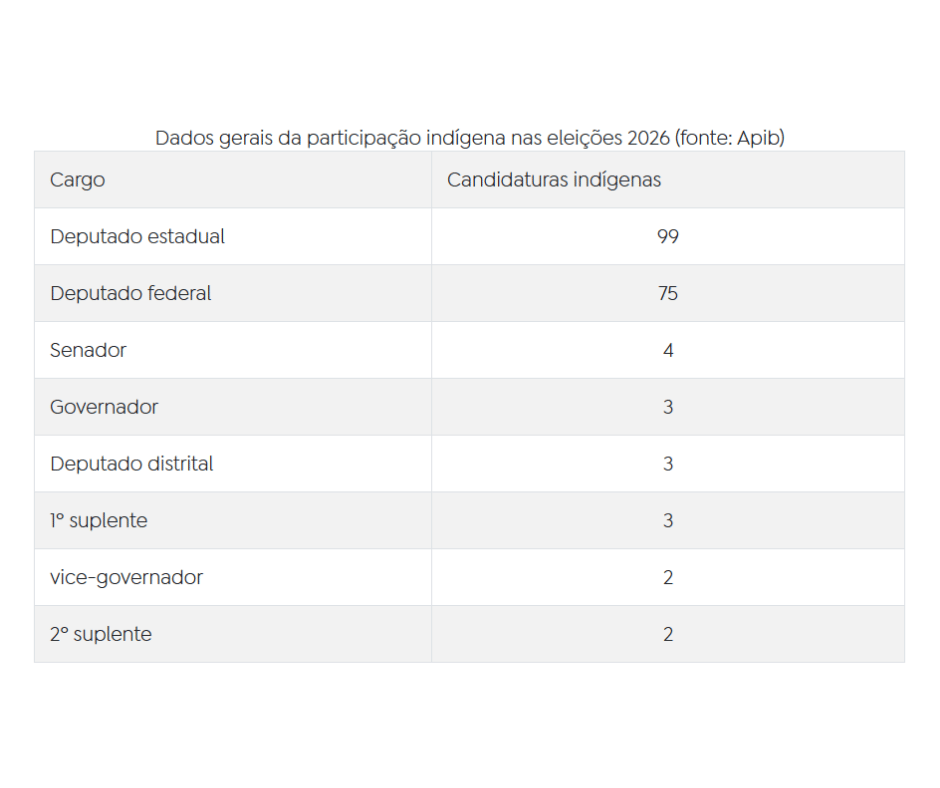Click the value 3 for 1º suplente

pos(668,521)
